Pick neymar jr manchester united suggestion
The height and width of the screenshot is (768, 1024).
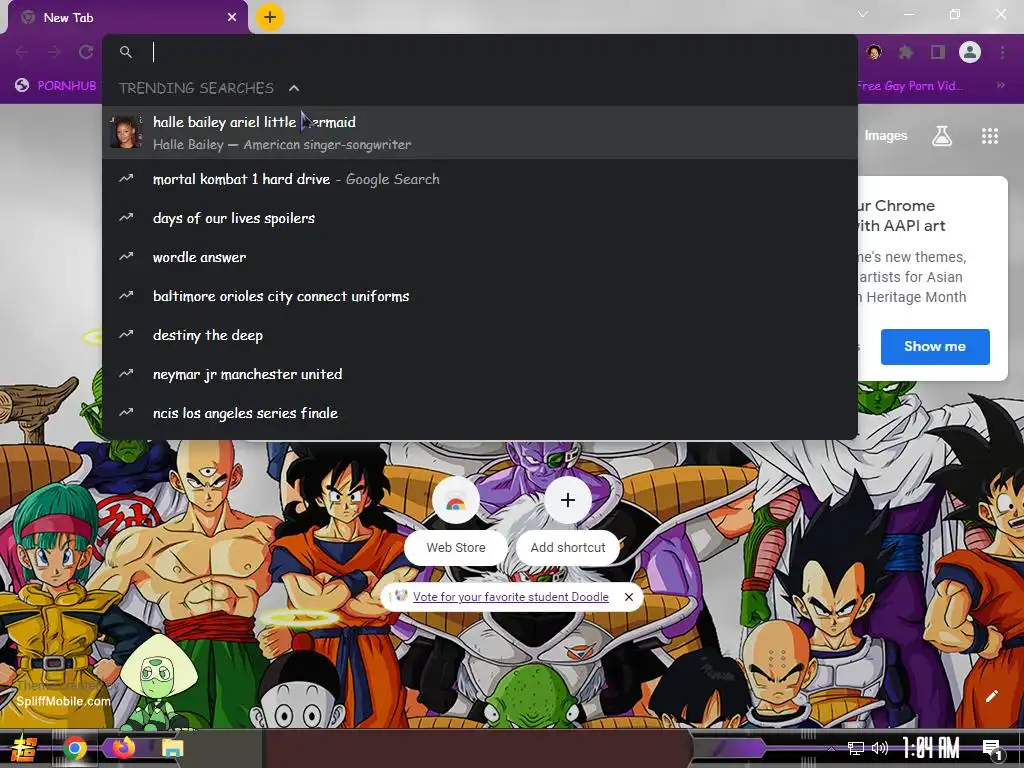click(x=479, y=374)
